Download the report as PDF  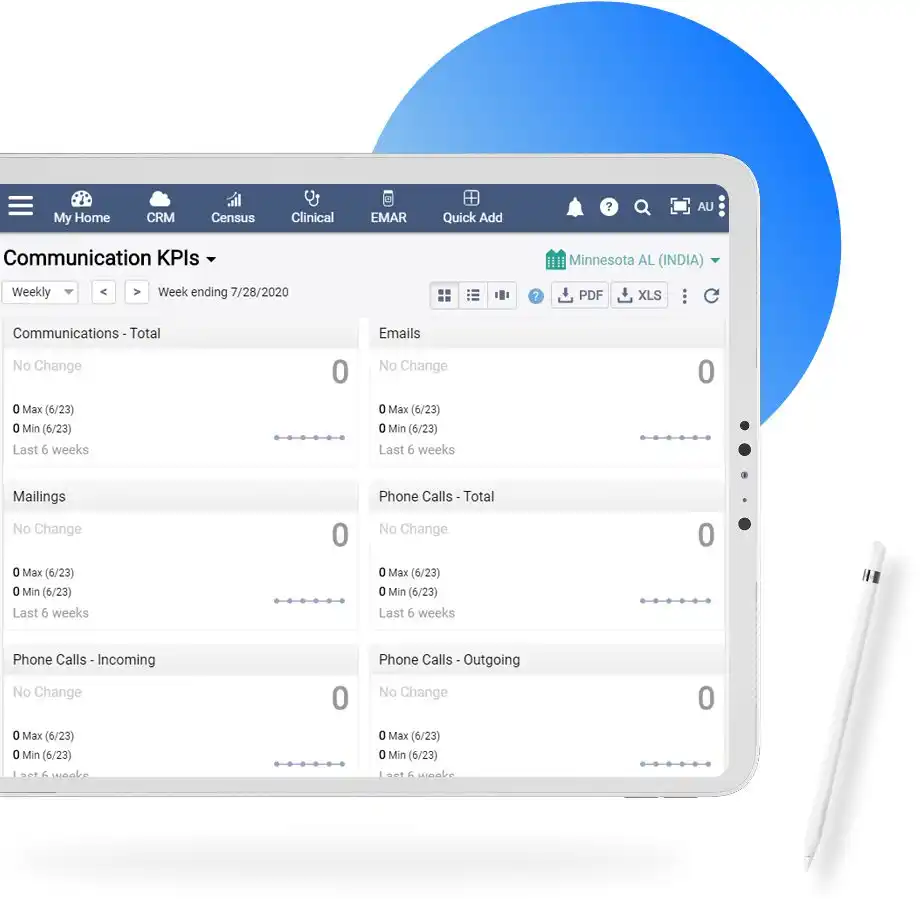[580, 295]
